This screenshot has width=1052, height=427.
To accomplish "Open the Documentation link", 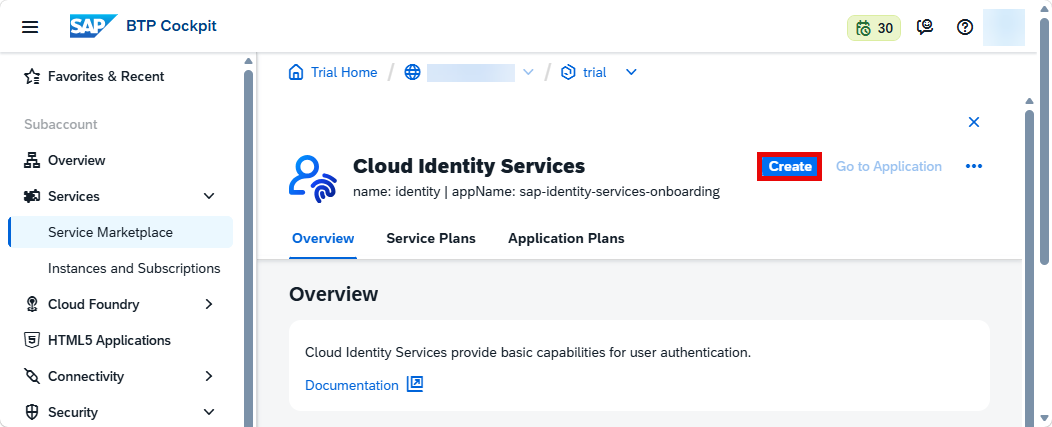I will tap(352, 385).
